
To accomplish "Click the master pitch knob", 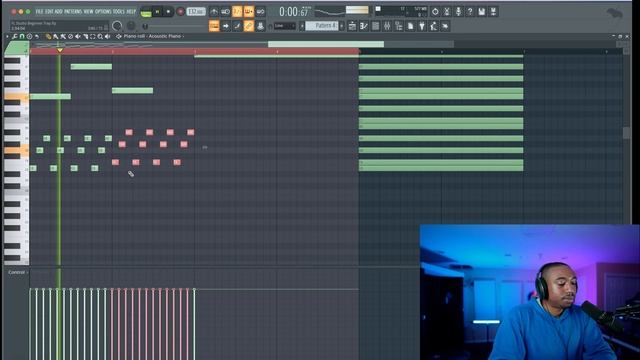I will 131,26.
